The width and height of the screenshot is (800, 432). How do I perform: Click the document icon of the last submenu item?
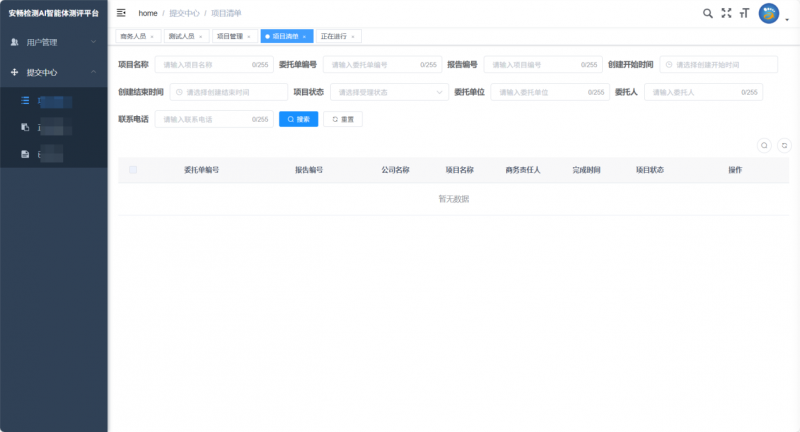tap(26, 154)
